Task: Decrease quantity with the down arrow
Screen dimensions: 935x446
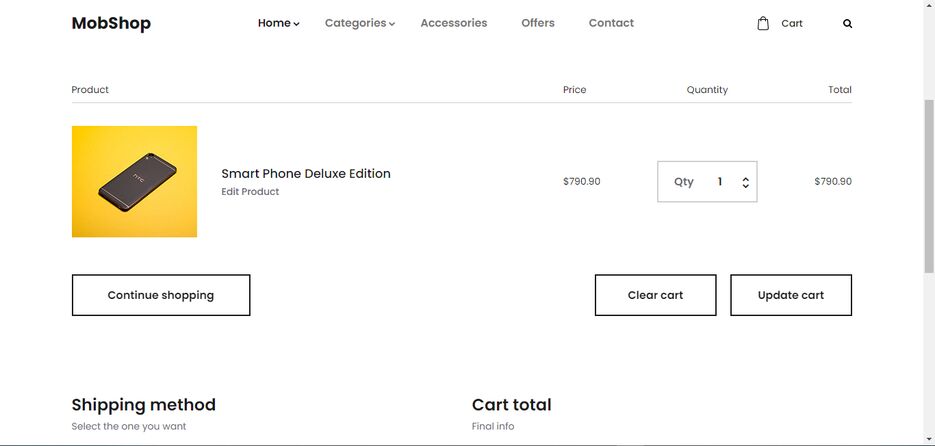Action: [x=745, y=186]
